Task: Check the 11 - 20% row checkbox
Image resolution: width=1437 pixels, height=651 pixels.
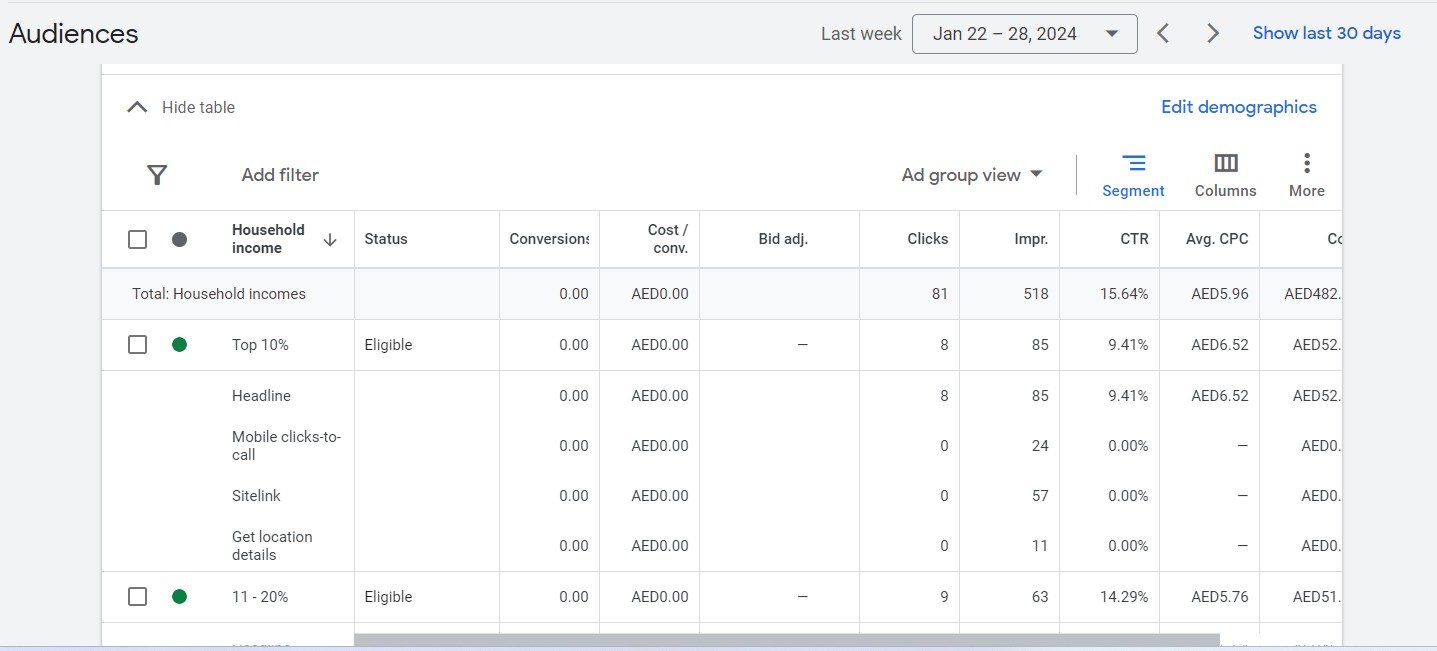Action: [x=138, y=597]
